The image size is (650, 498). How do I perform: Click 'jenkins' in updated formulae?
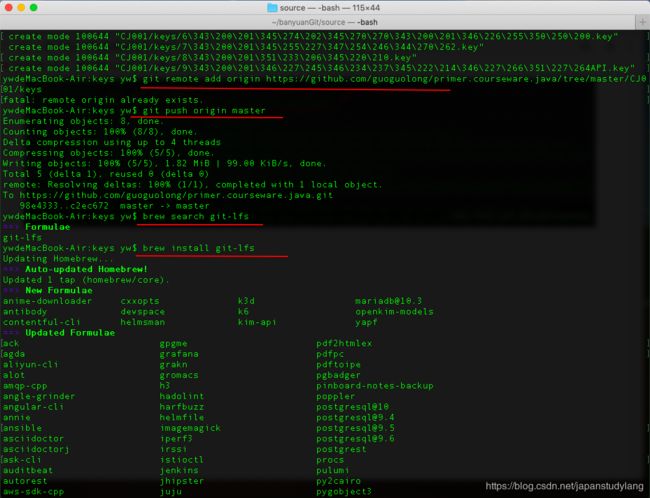(x=179, y=470)
